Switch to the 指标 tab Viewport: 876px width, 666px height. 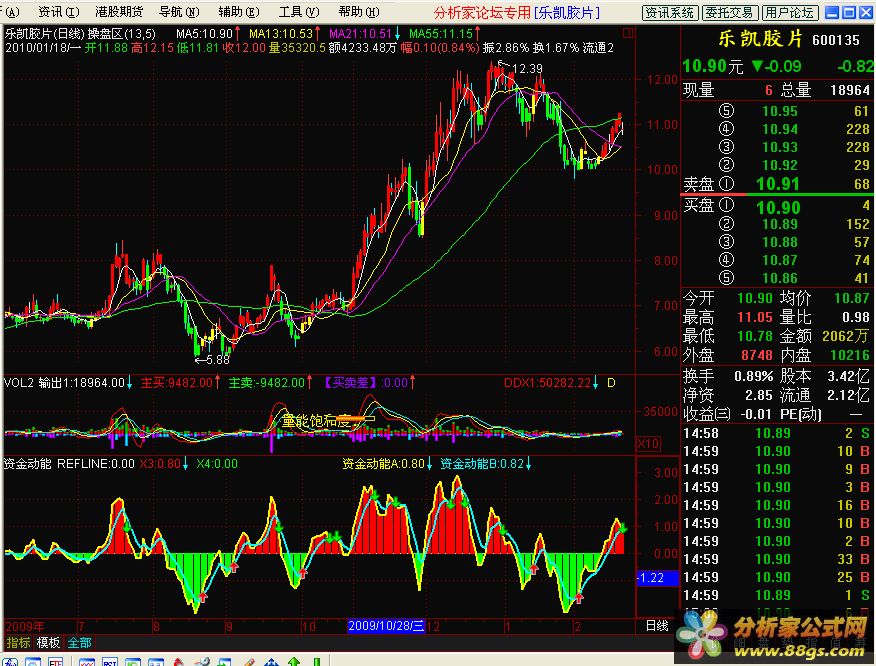[18, 643]
